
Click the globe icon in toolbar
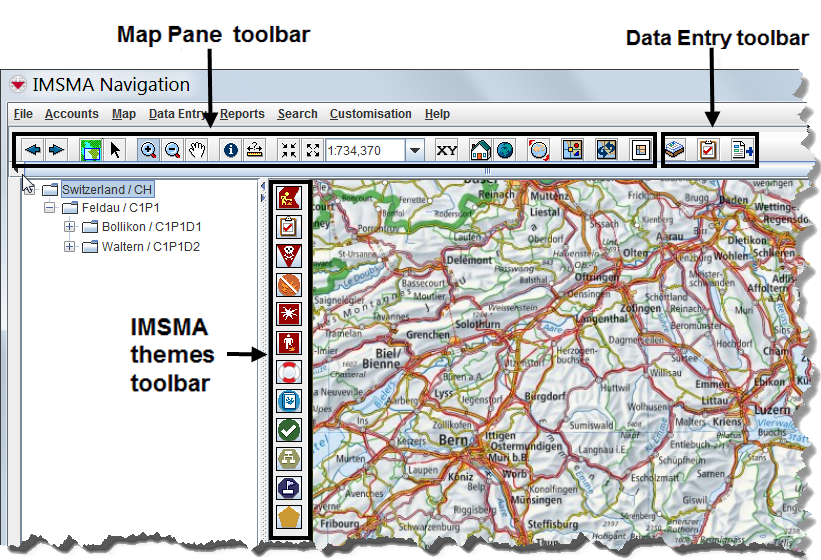(504, 150)
